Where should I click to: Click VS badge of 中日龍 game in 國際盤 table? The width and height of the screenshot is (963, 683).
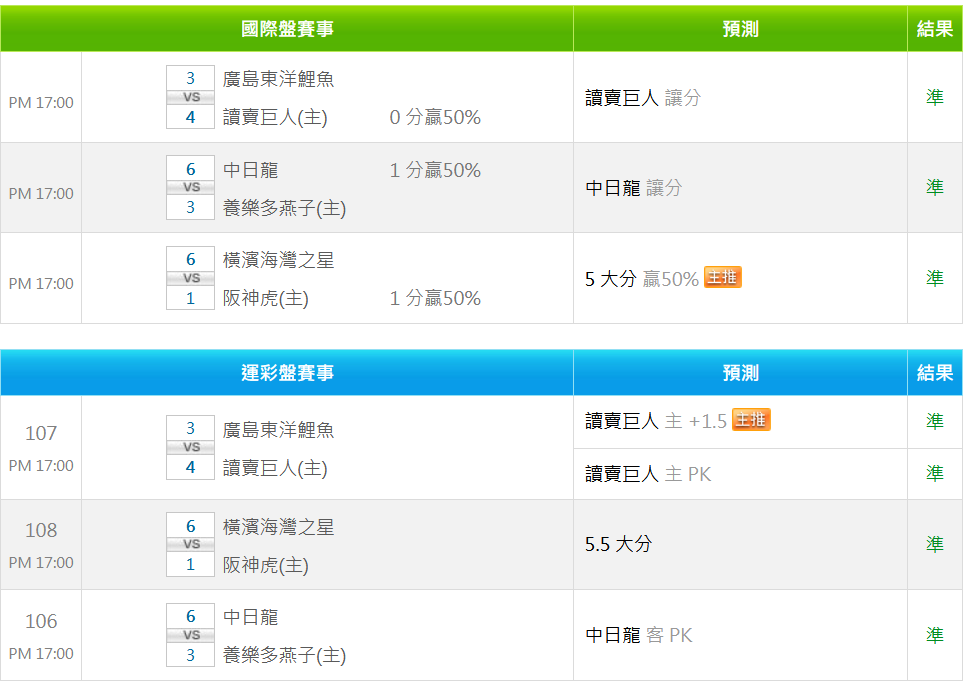click(x=190, y=187)
